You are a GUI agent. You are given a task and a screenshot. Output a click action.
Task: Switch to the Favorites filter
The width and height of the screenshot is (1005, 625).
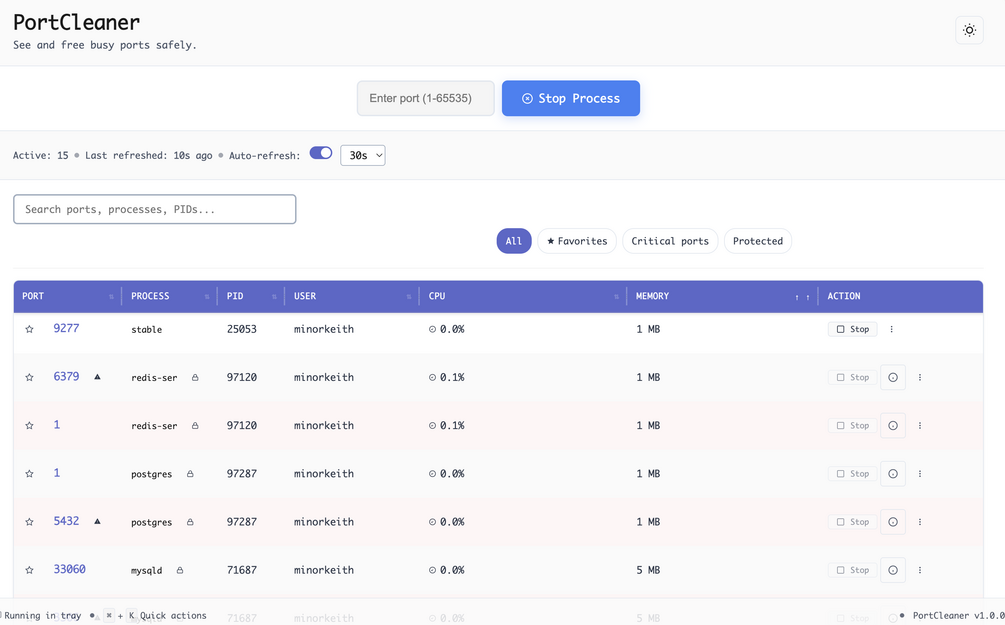(577, 241)
